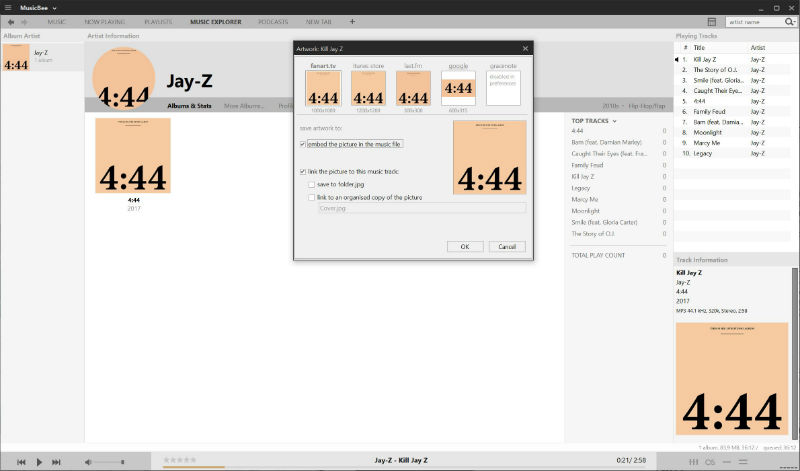Click the gracenote disabled placeholder
The height and width of the screenshot is (471, 800).
pos(503,88)
